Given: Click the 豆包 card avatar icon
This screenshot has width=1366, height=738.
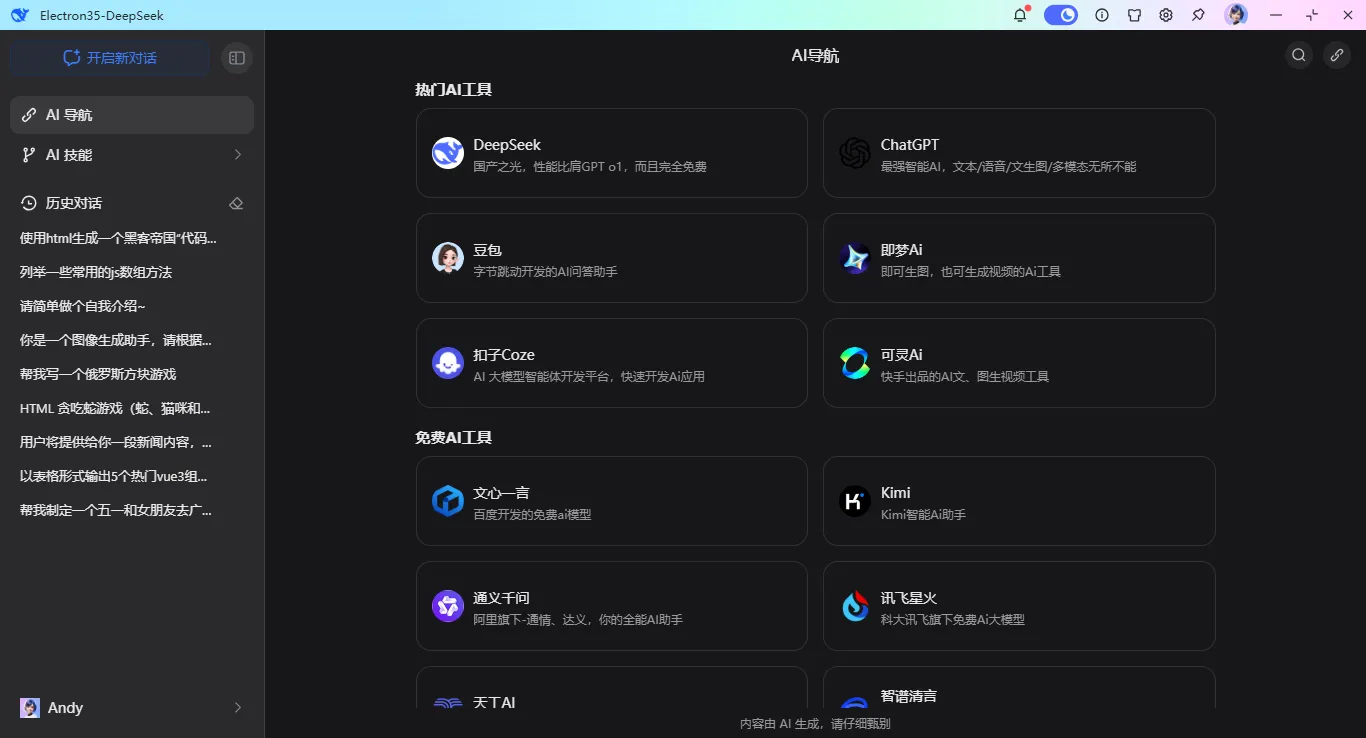Looking at the screenshot, I should pyautogui.click(x=448, y=258).
